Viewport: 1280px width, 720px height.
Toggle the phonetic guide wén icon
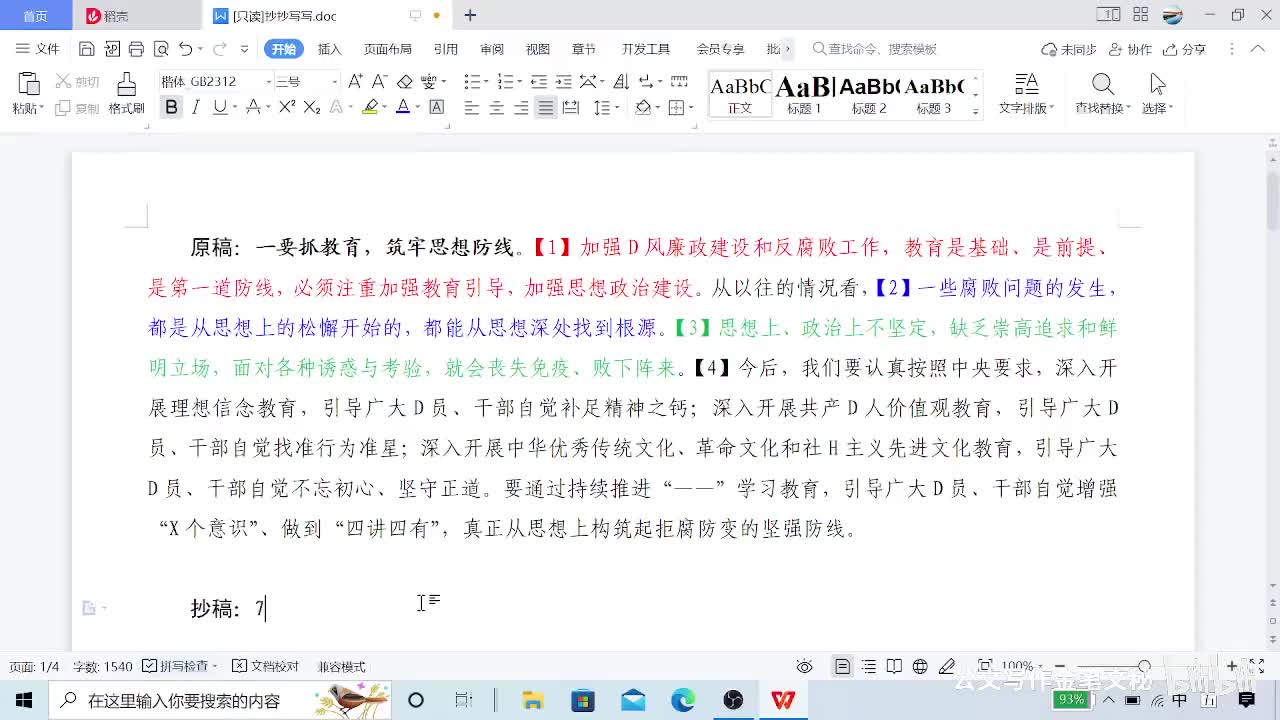(429, 82)
